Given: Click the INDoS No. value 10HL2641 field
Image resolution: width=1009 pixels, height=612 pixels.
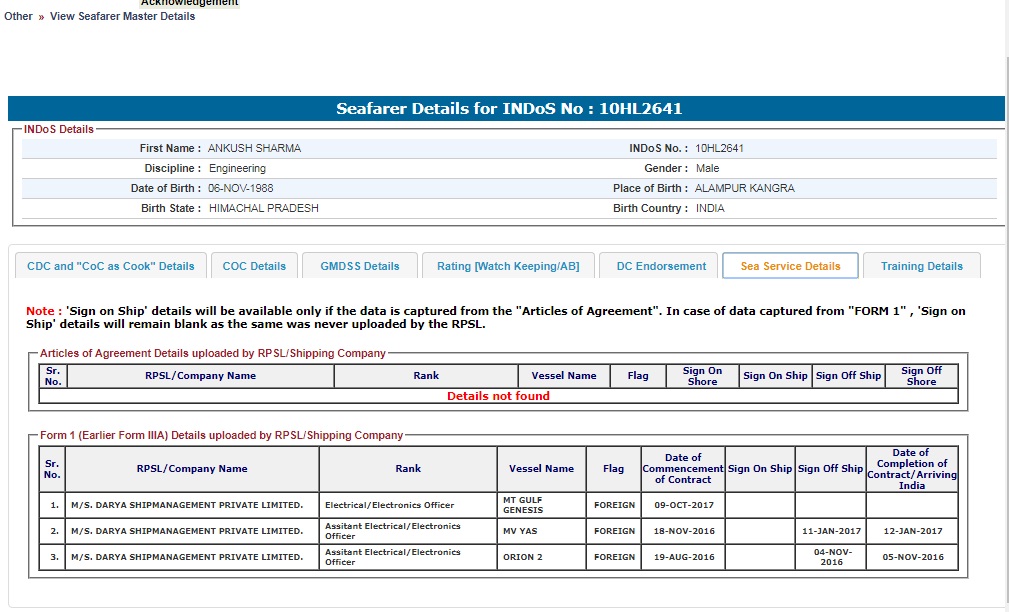Looking at the screenshot, I should pos(719,148).
